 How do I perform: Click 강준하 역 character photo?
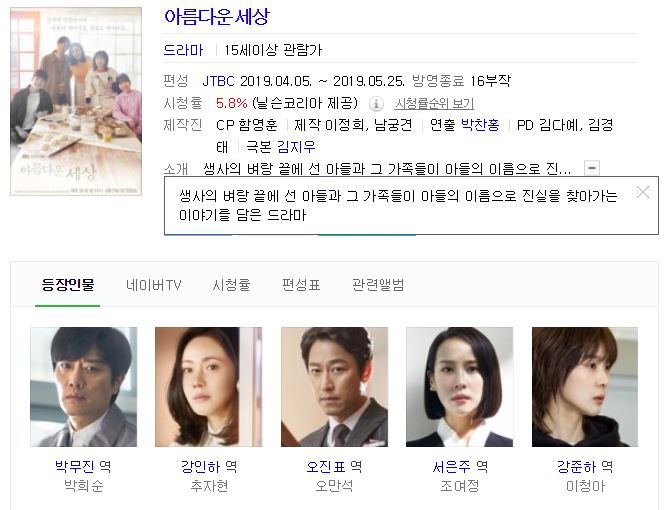(585, 387)
